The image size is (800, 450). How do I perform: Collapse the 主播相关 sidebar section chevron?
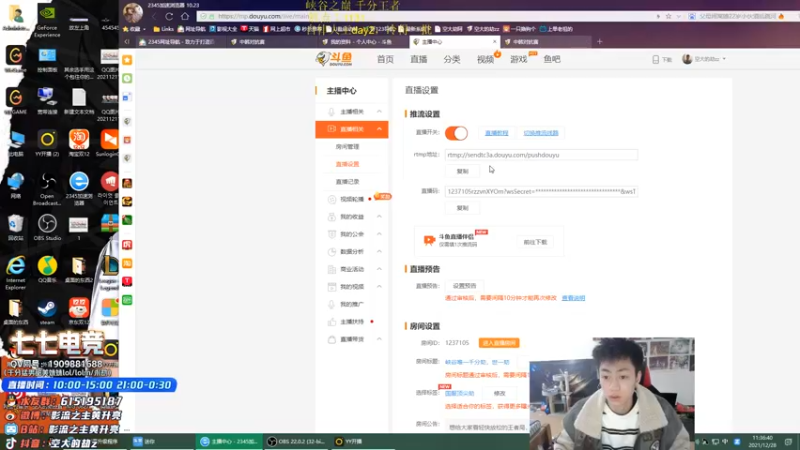(379, 111)
